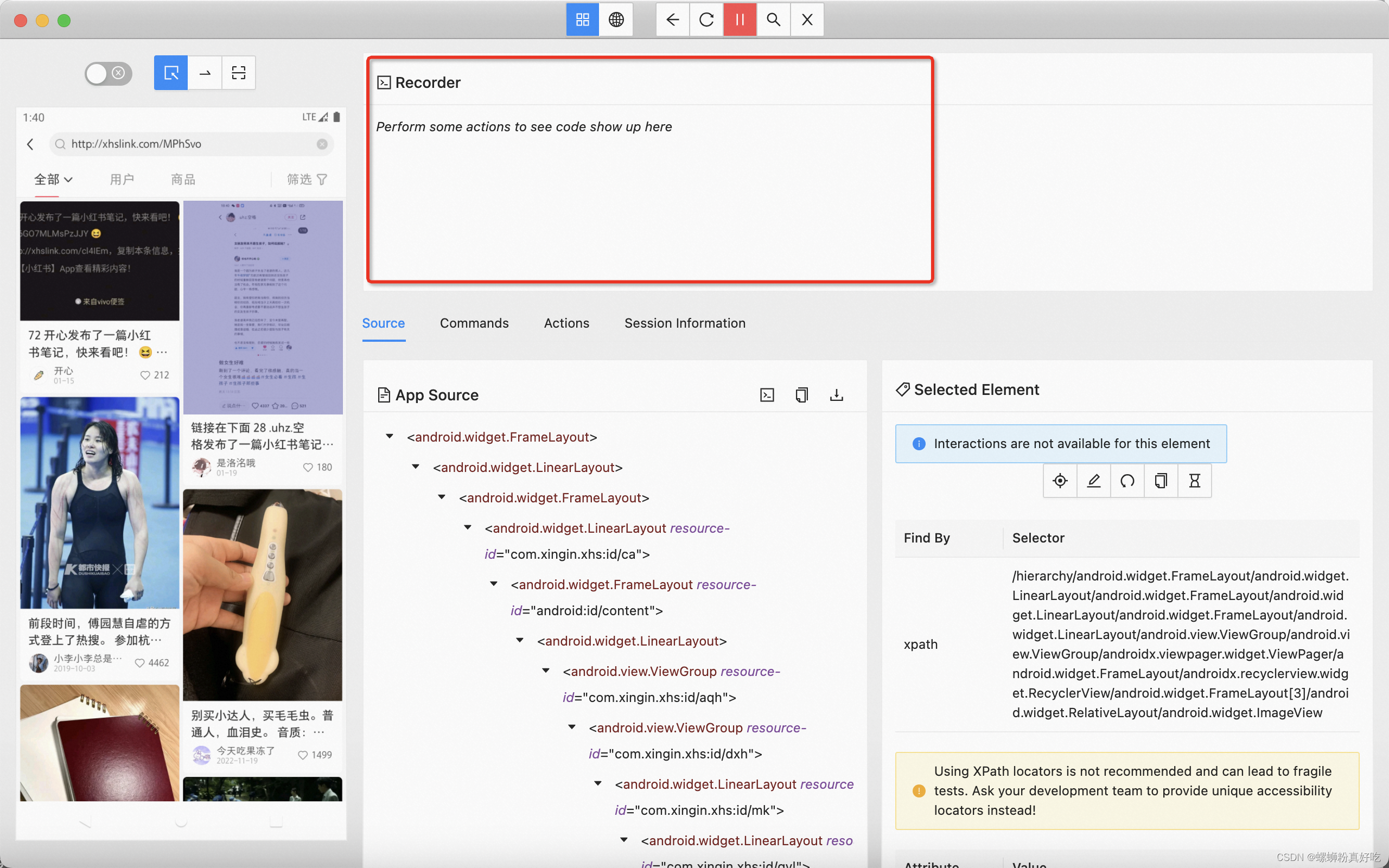Click the 前段时间，傅园慧自虐的方式 note title
Image resolution: width=1389 pixels, height=868 pixels.
[99, 631]
